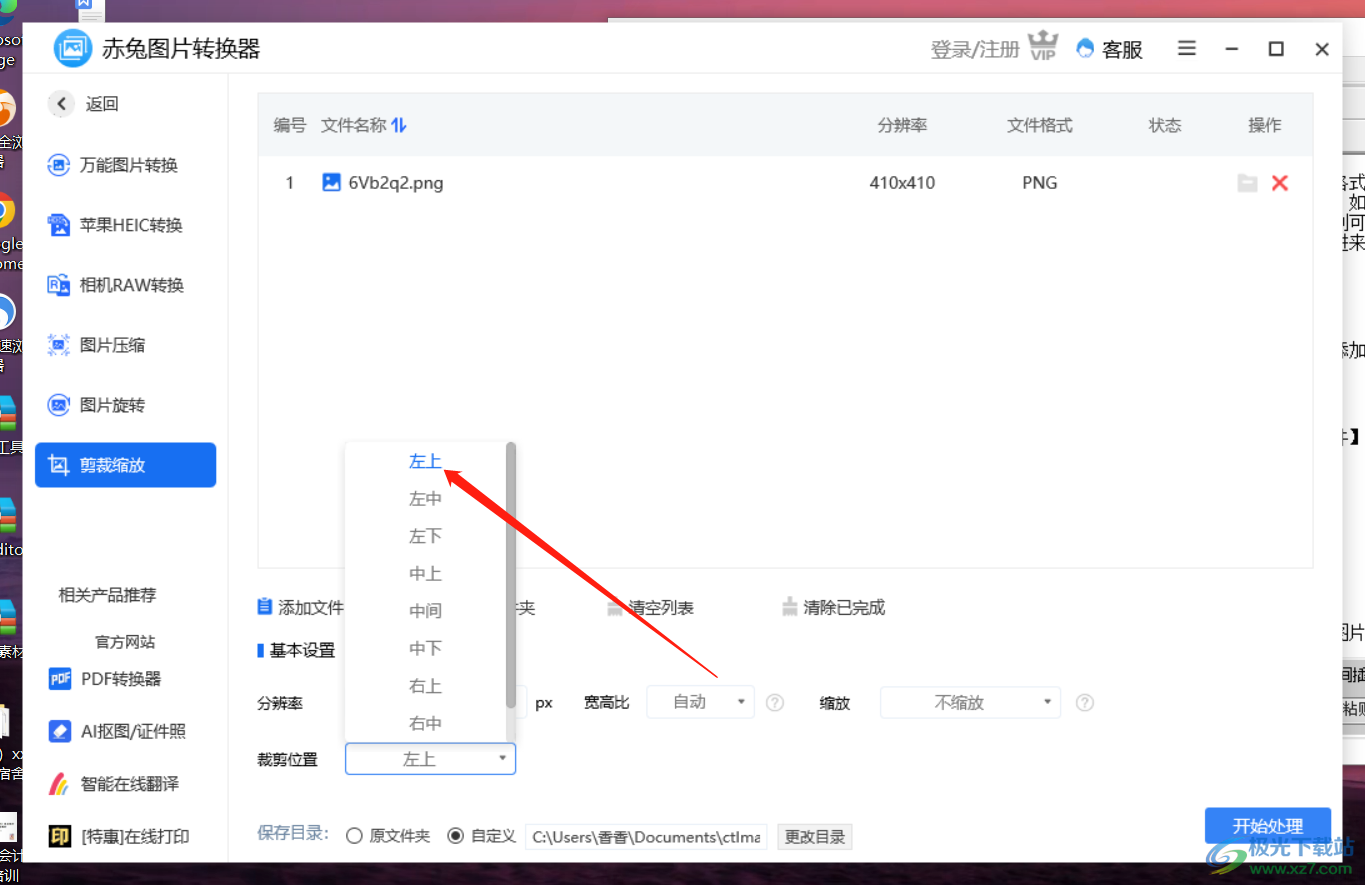Click the 添加文件 icon

[x=265, y=606]
